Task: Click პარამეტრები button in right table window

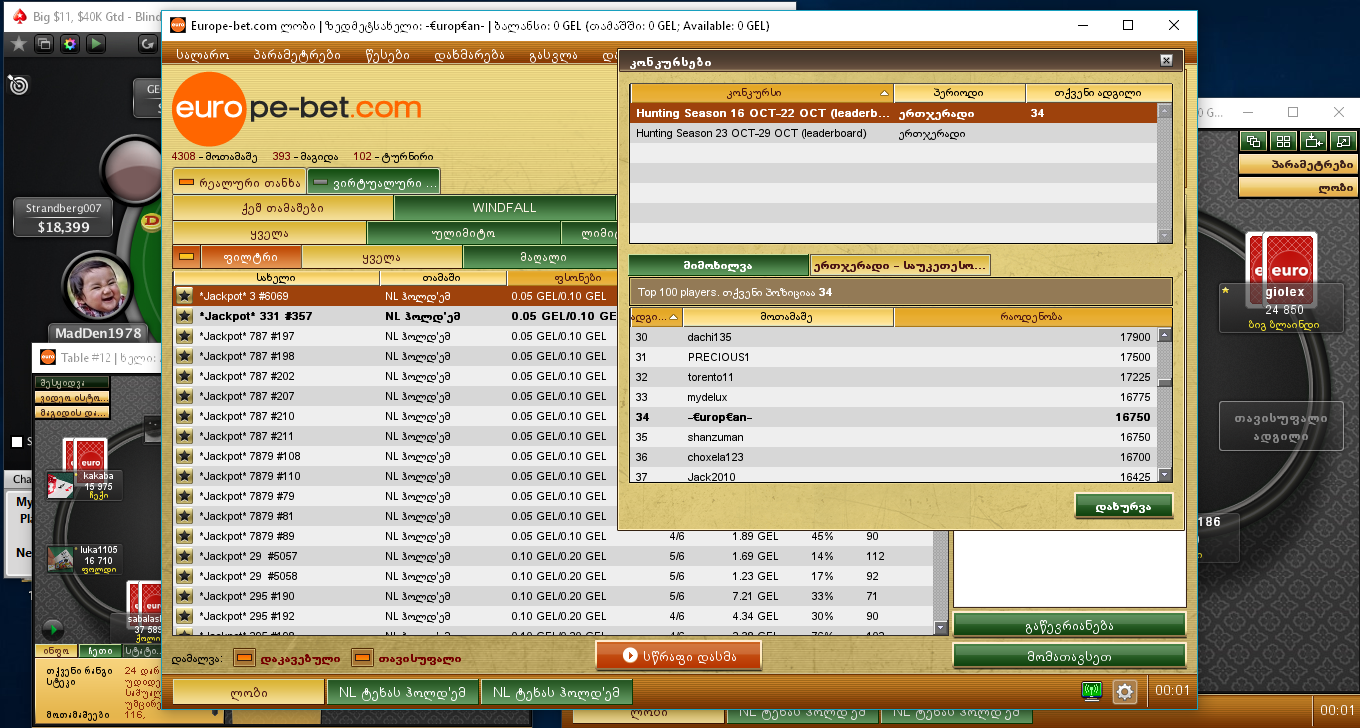Action: [1298, 164]
